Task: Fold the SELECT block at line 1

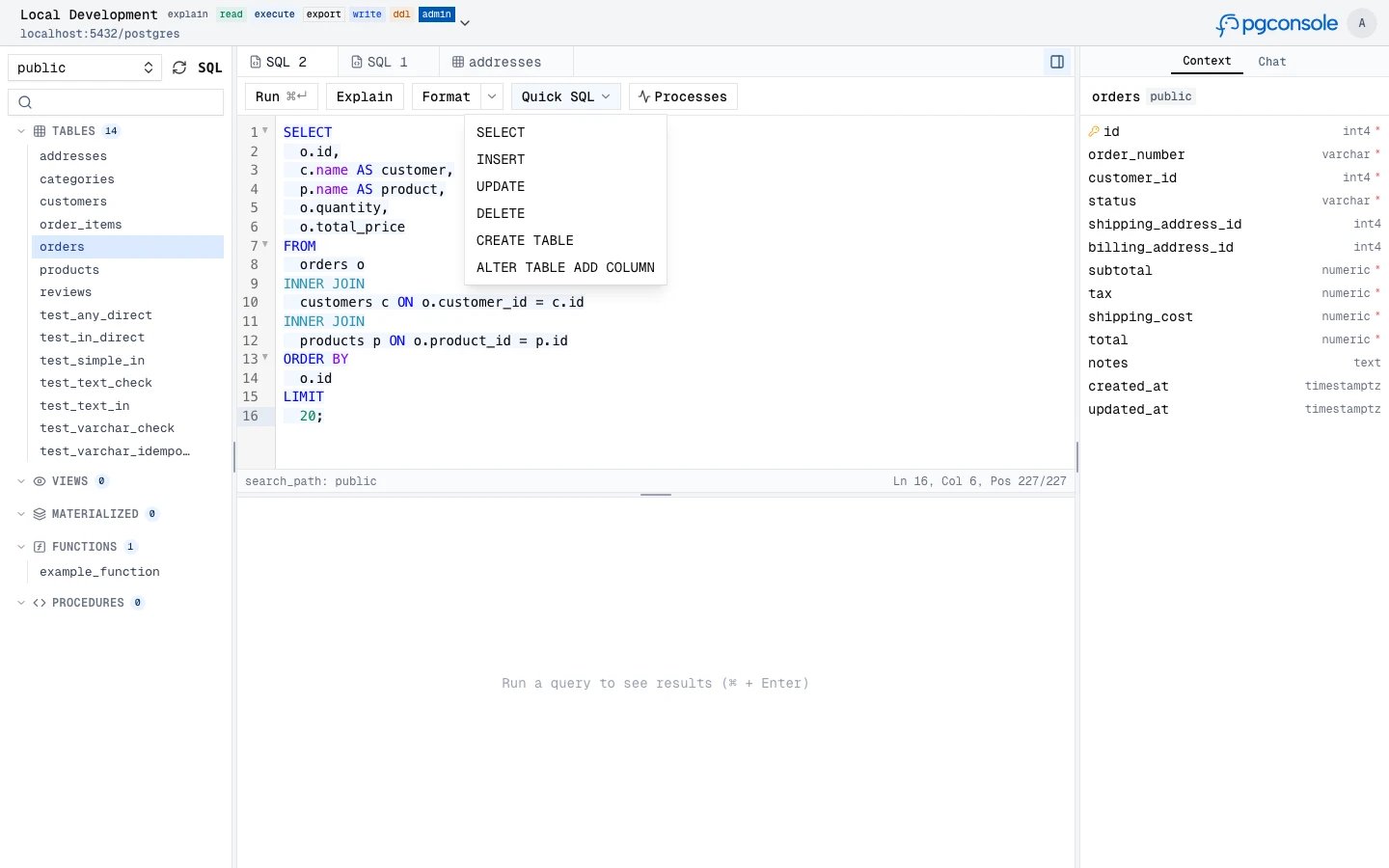Action: coord(265,130)
